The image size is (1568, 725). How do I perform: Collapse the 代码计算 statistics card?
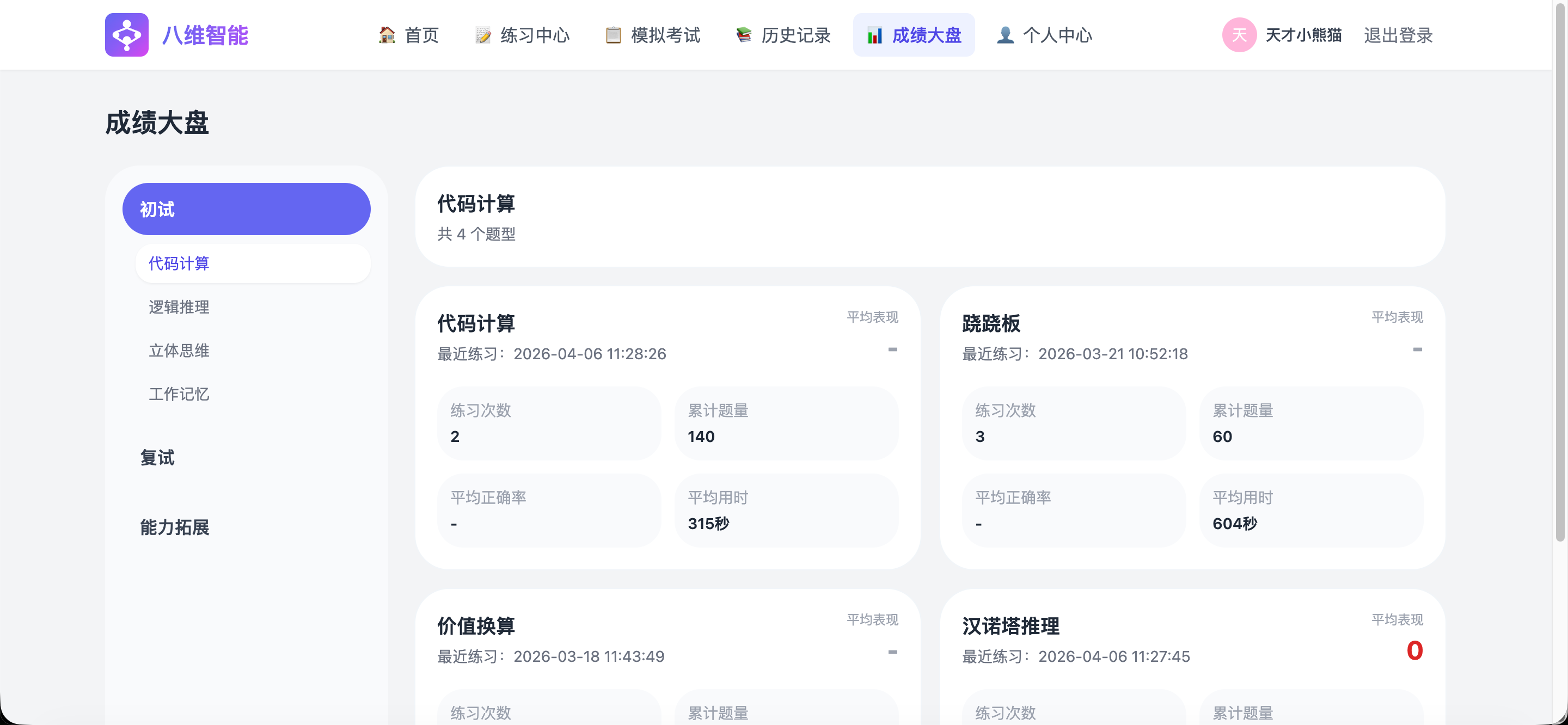(893, 350)
